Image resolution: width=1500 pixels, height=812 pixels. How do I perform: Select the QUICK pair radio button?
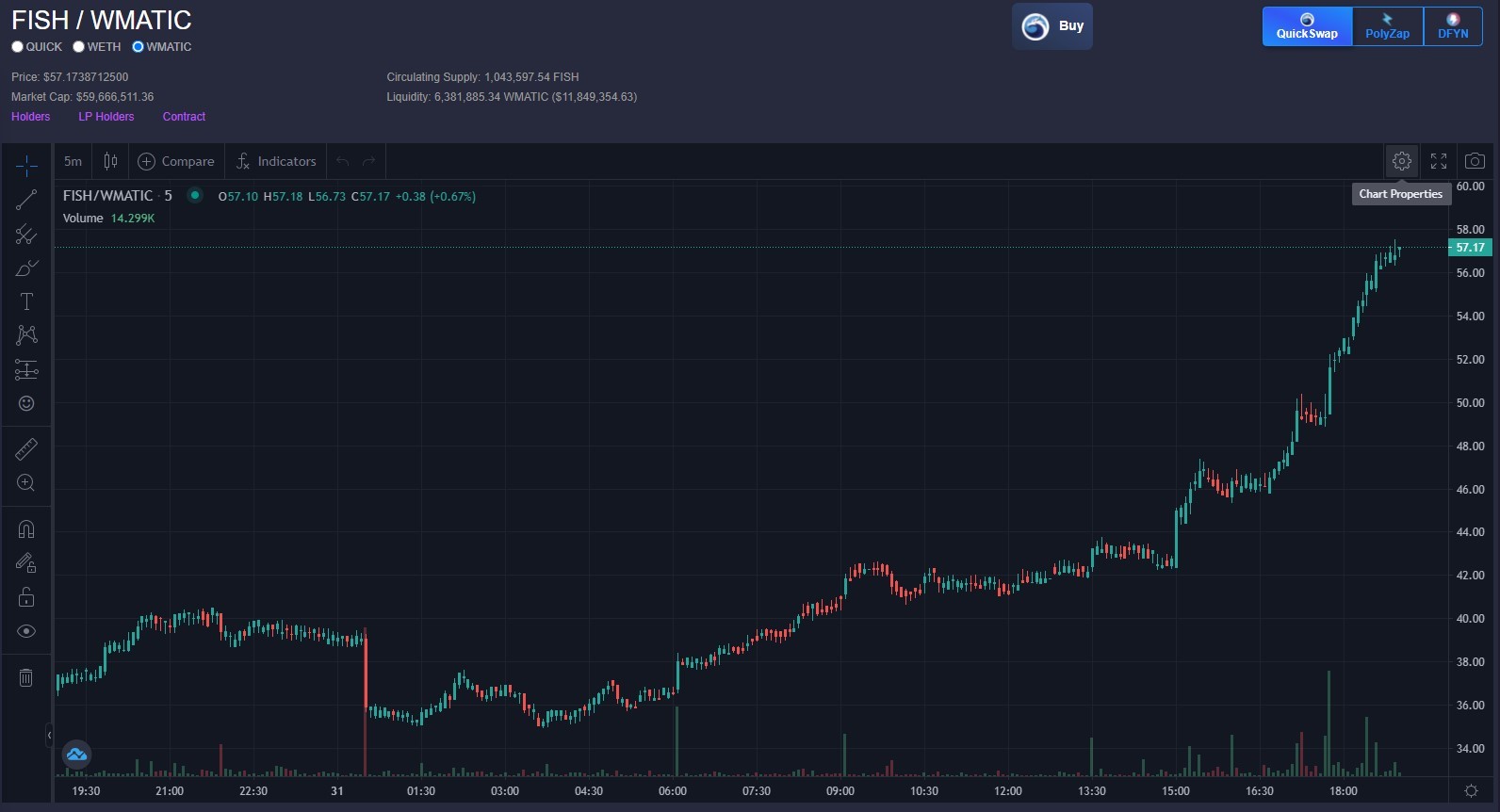click(x=17, y=47)
